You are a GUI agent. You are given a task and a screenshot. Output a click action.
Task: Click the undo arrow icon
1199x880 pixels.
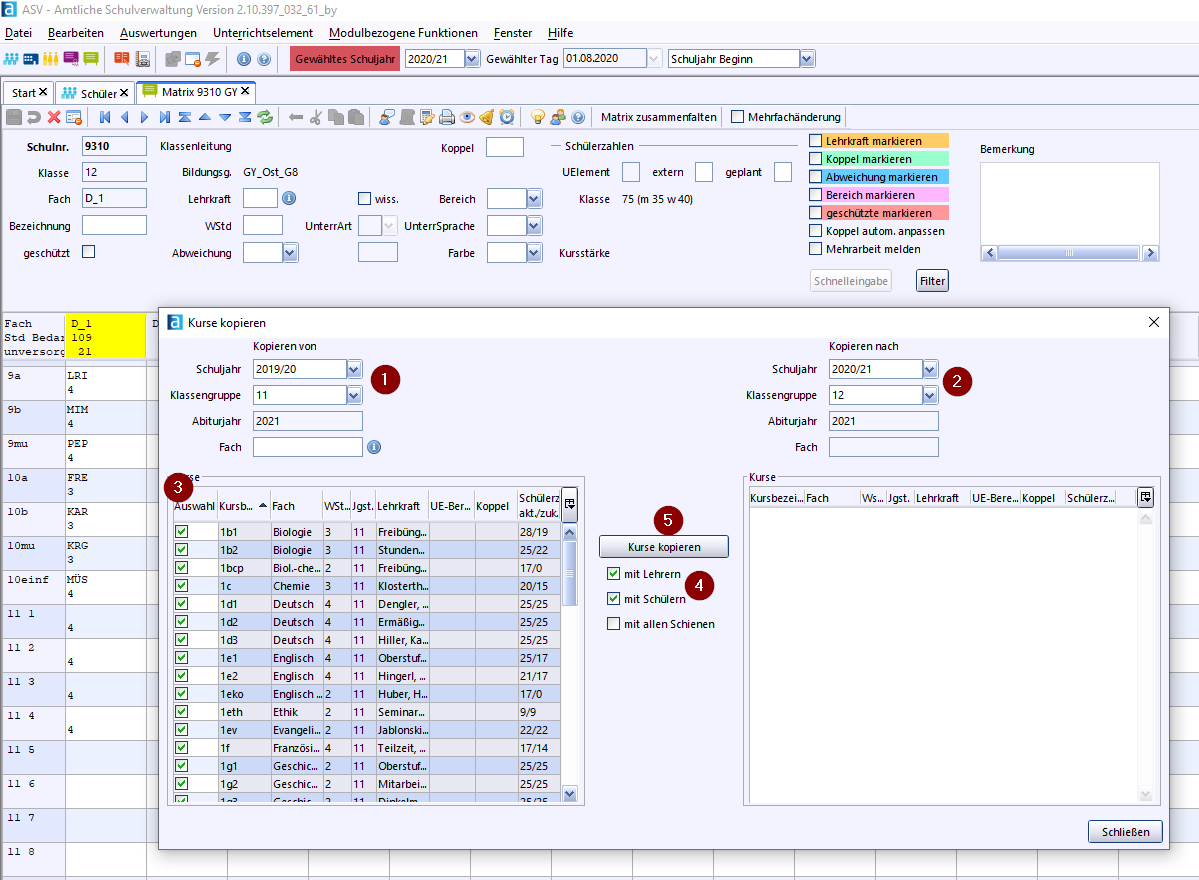coord(34,117)
